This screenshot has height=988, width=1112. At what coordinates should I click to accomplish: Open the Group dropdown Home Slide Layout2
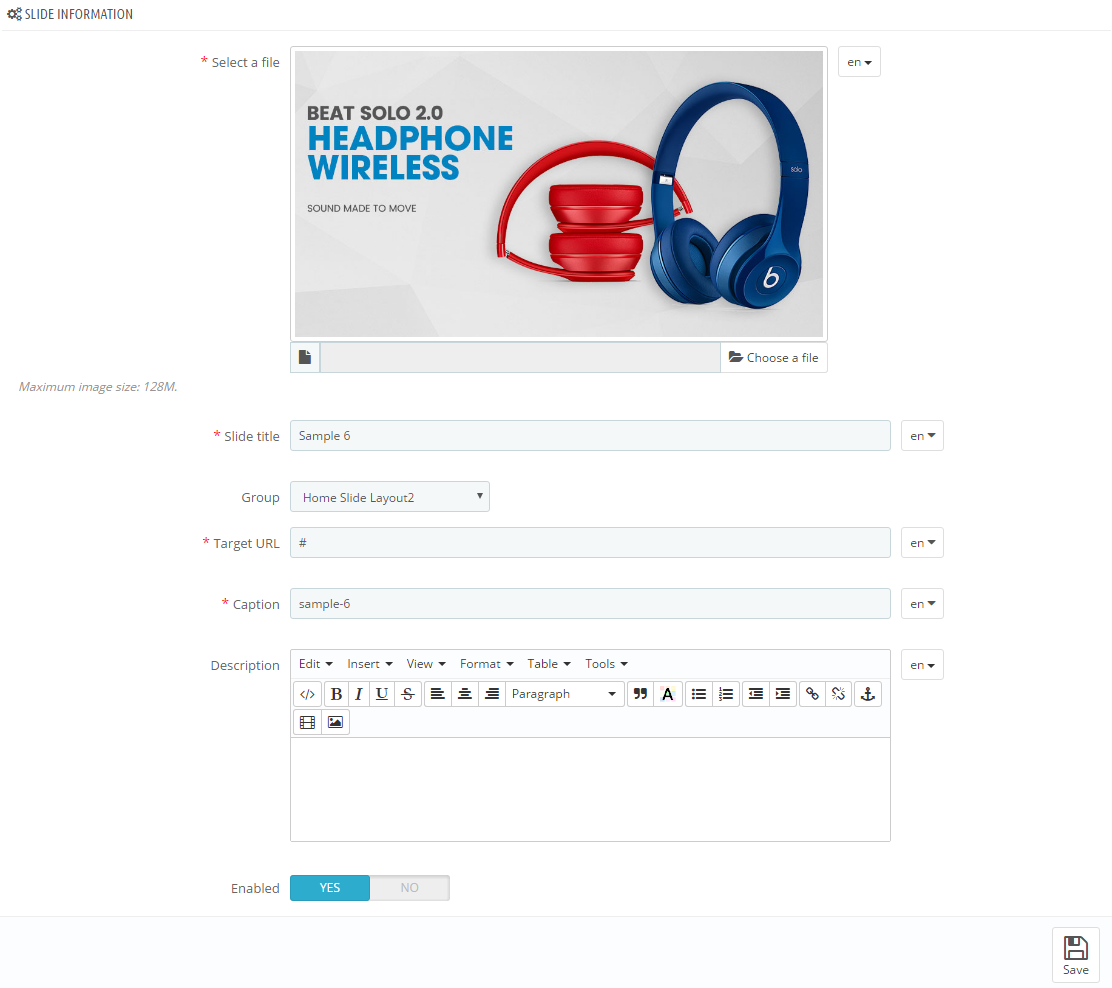[x=389, y=497]
